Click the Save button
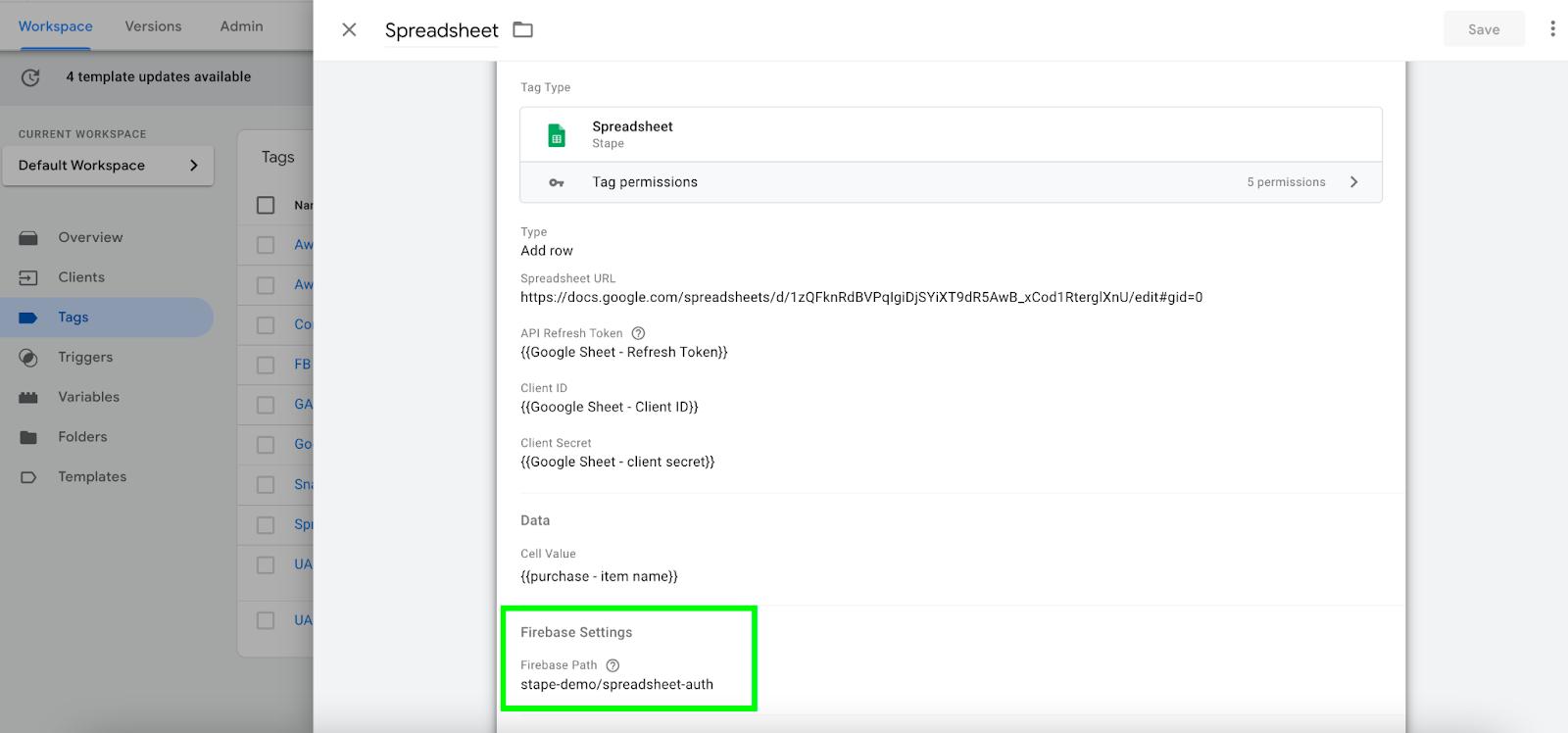 [1484, 29]
